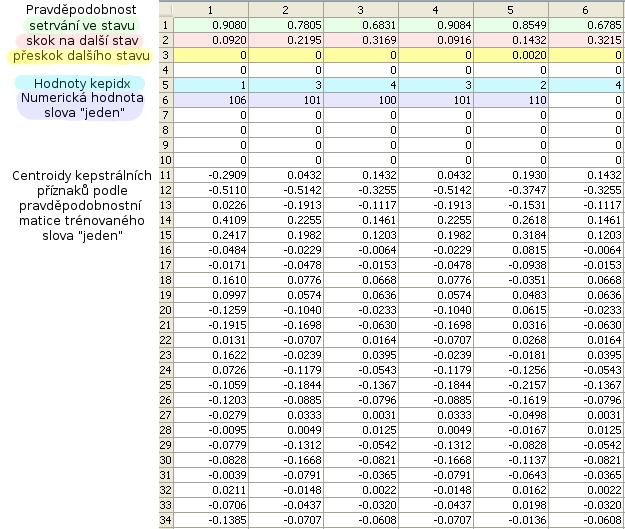Image resolution: width=625 pixels, height=529 pixels.
Task: Click the cell containing -0.3747
Action: (511, 190)
